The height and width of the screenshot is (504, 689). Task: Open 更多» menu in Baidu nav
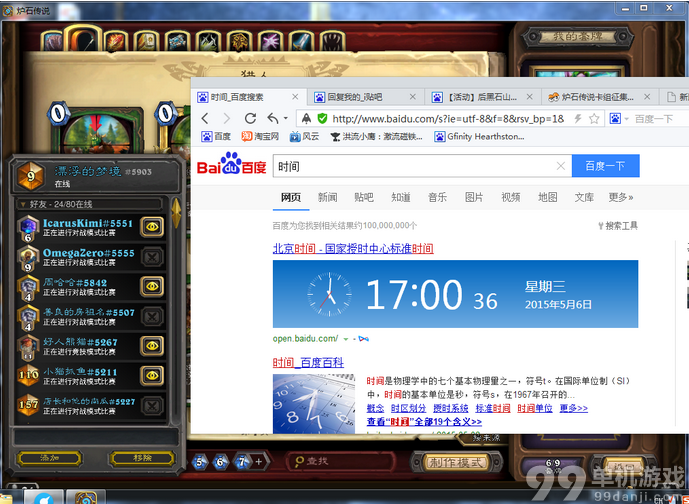click(620, 197)
